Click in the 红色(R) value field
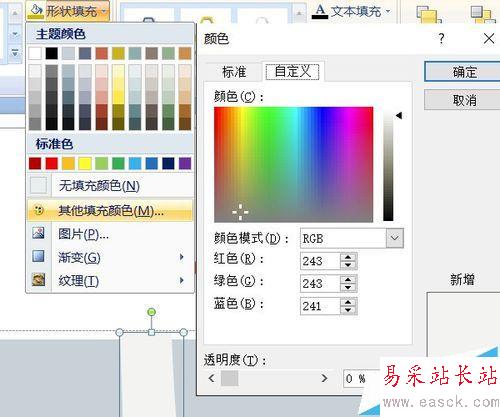 coord(320,261)
